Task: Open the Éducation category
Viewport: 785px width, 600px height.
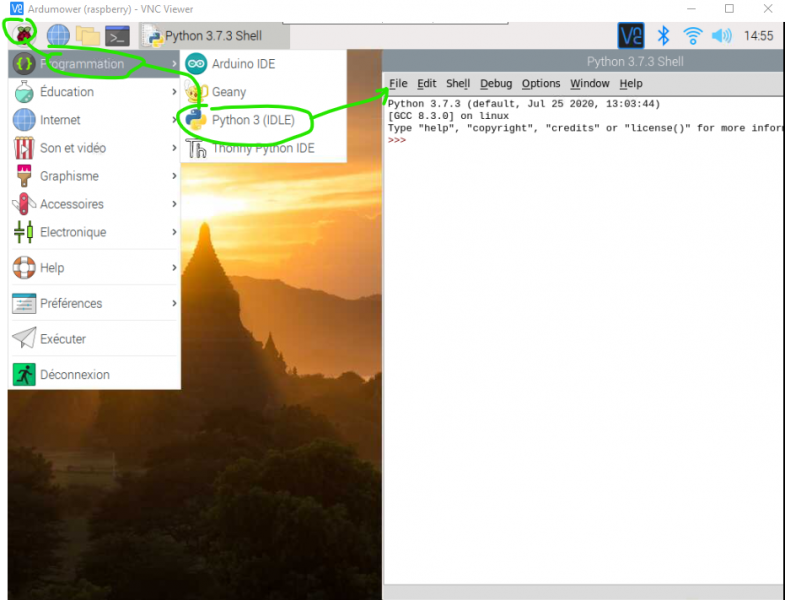Action: [94, 92]
